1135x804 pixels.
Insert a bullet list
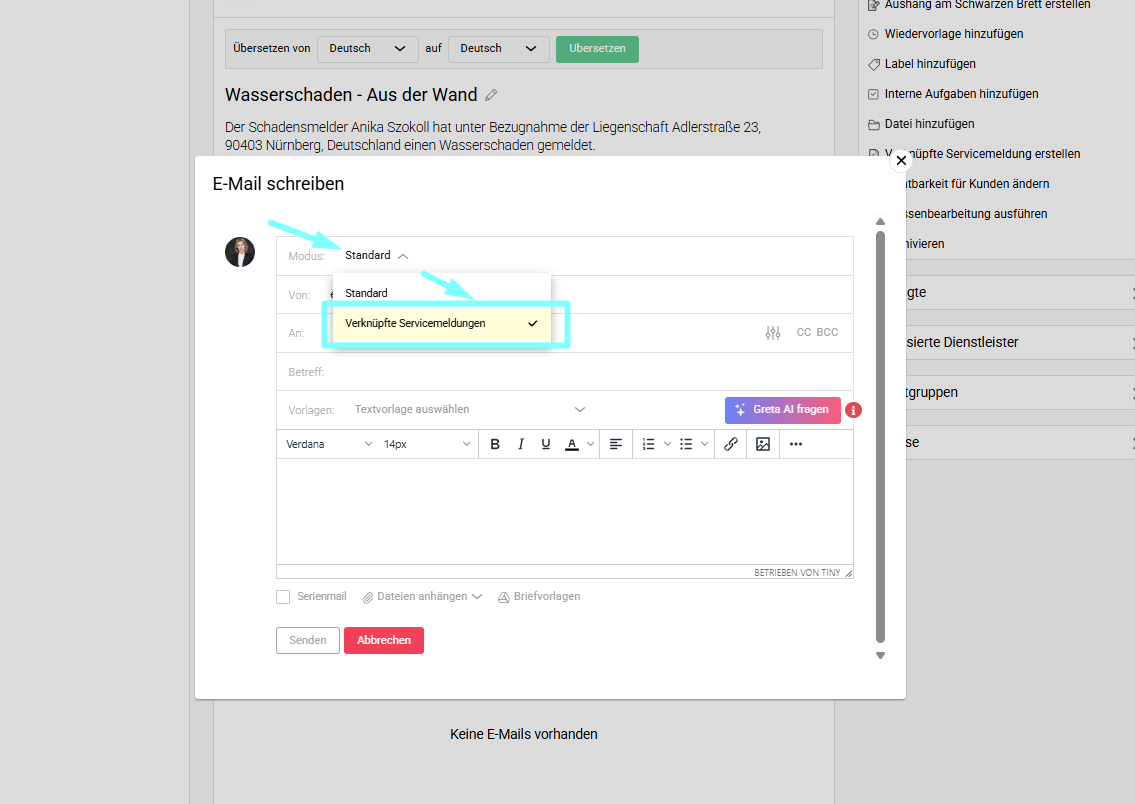(686, 444)
